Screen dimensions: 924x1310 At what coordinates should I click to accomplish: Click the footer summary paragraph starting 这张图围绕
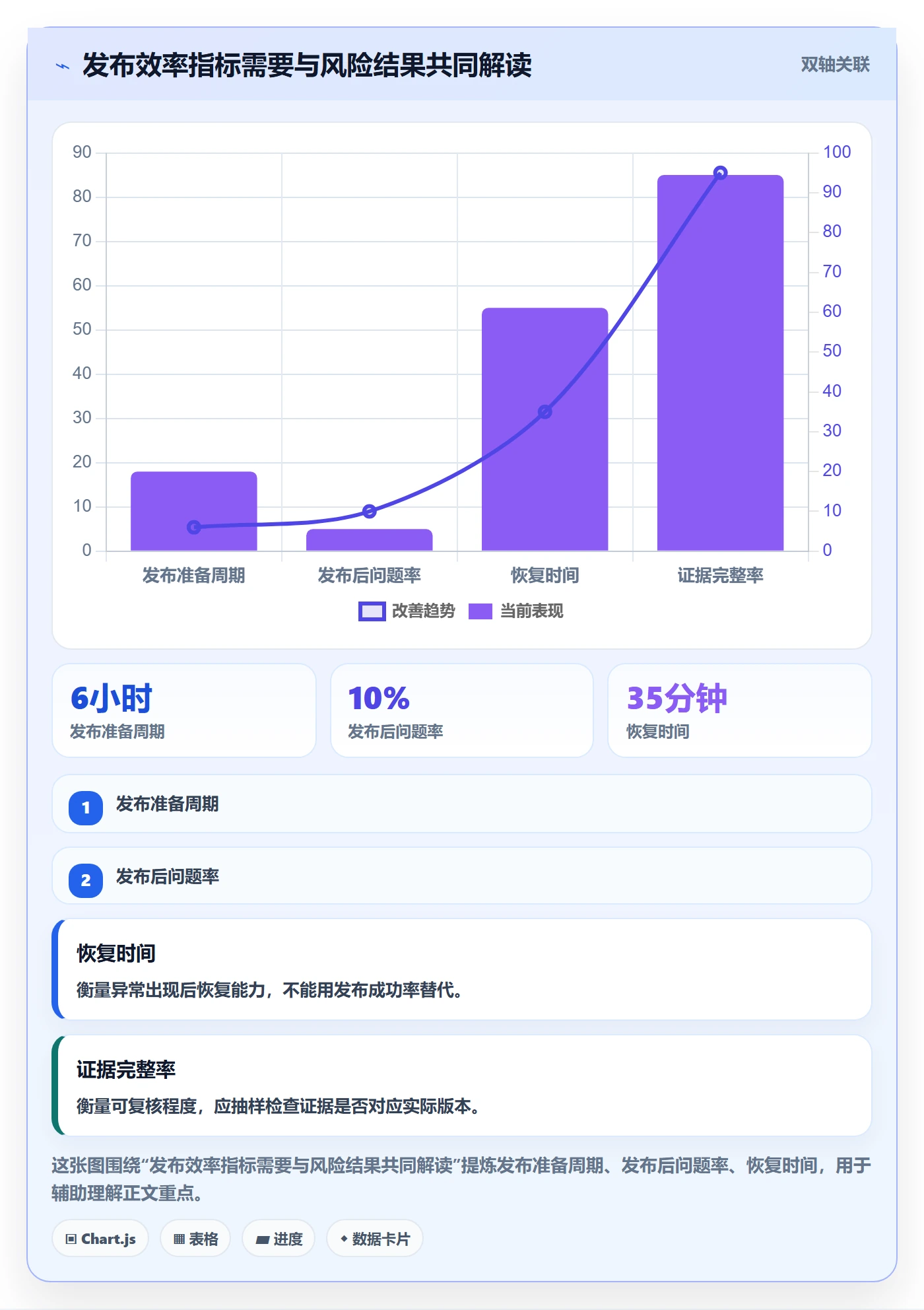coord(461,1179)
